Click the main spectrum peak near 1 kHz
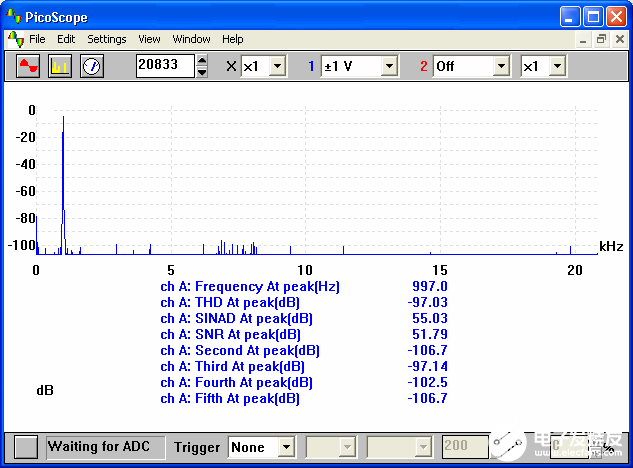This screenshot has width=633, height=468. click(x=63, y=185)
